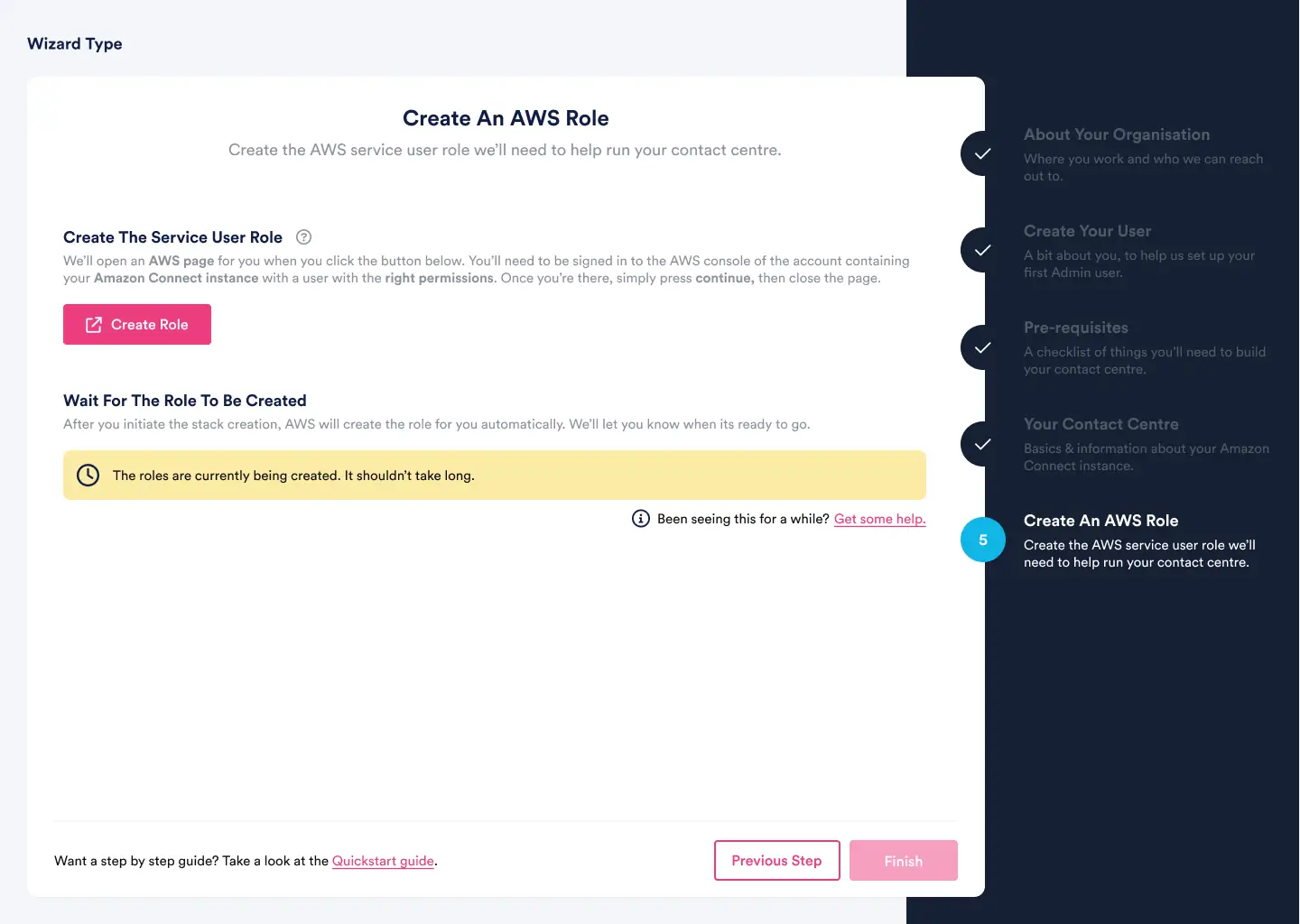Click the Finish button
Image resolution: width=1300 pixels, height=924 pixels.
(903, 861)
